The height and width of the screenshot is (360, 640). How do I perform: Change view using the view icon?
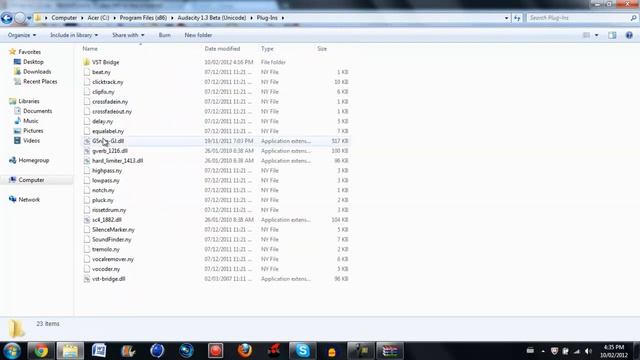click(x=586, y=36)
